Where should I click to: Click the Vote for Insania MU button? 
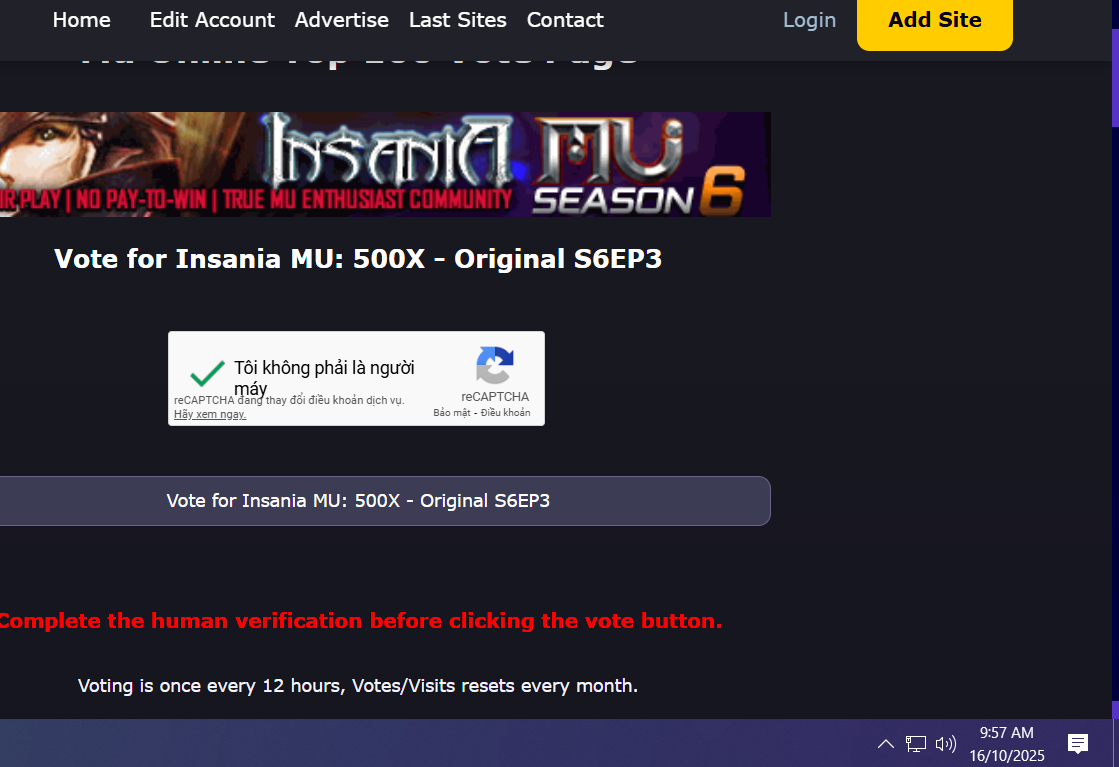pos(385,501)
